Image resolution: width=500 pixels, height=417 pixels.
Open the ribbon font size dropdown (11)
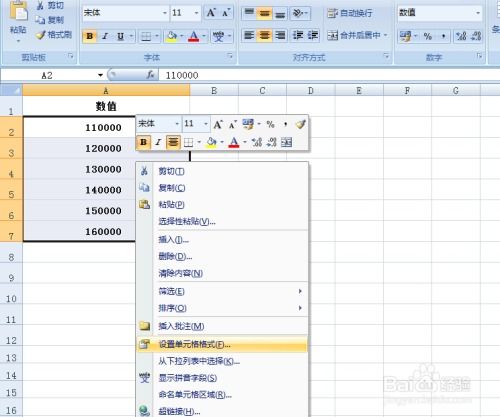196,13
